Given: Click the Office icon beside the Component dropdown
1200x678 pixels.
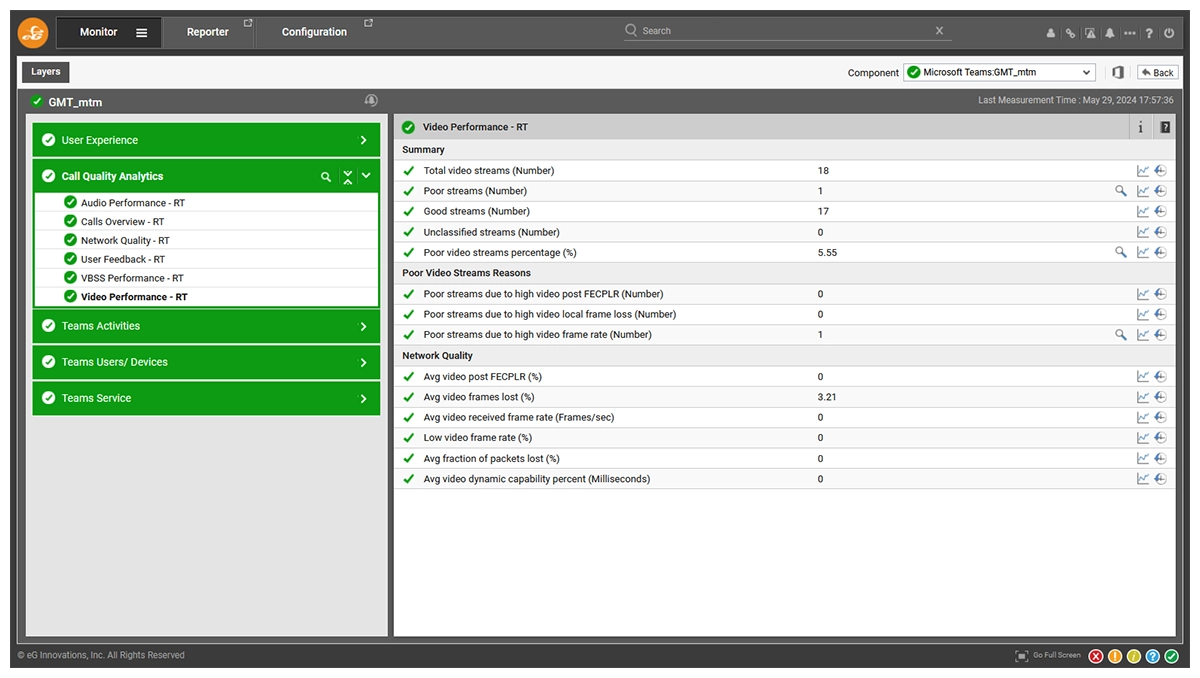Looking at the screenshot, I should tap(1118, 72).
